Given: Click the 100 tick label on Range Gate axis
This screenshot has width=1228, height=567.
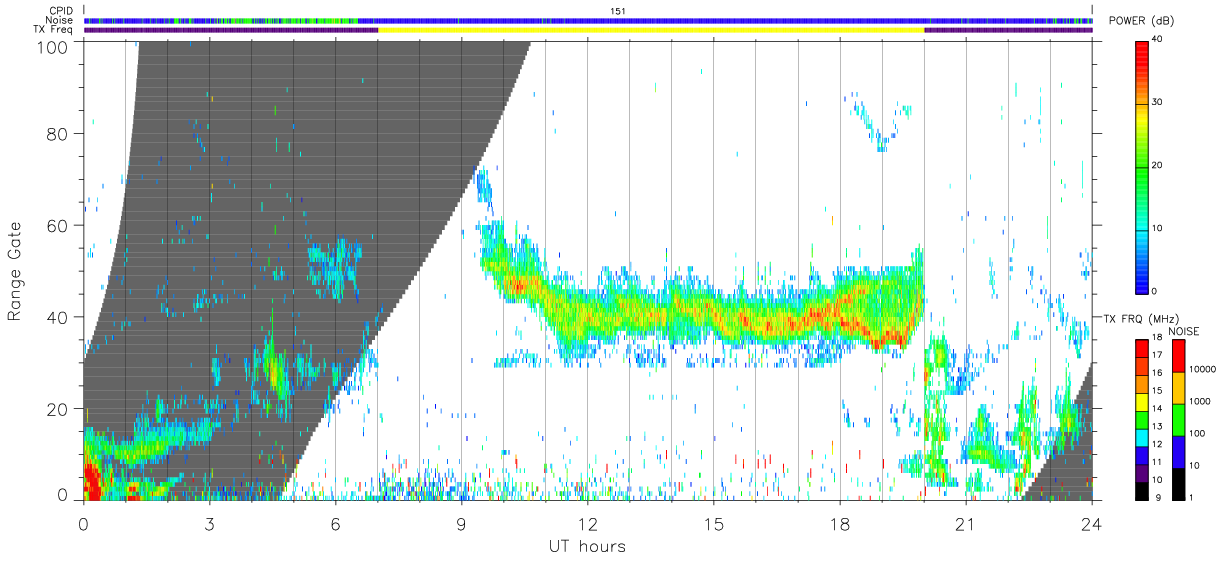Looking at the screenshot, I should 52,46.
